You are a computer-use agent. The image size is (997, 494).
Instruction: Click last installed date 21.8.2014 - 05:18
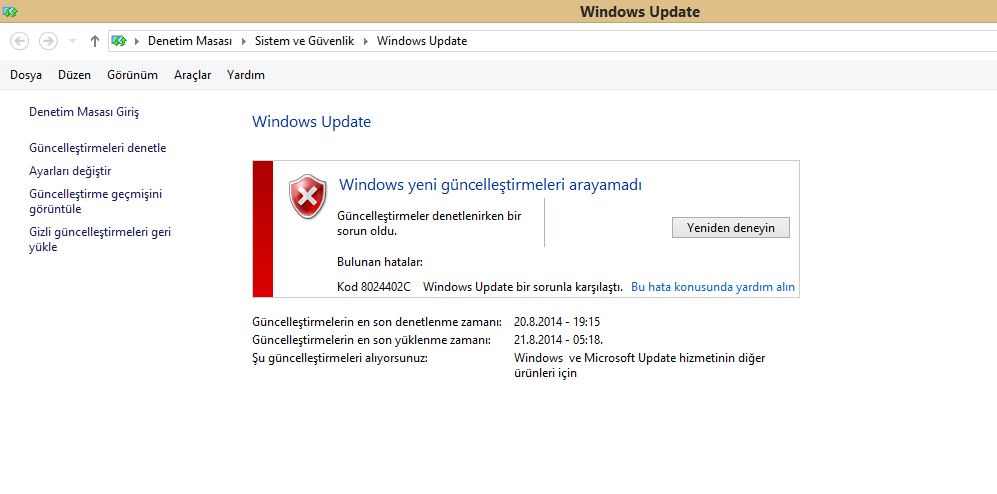pyautogui.click(x=558, y=340)
